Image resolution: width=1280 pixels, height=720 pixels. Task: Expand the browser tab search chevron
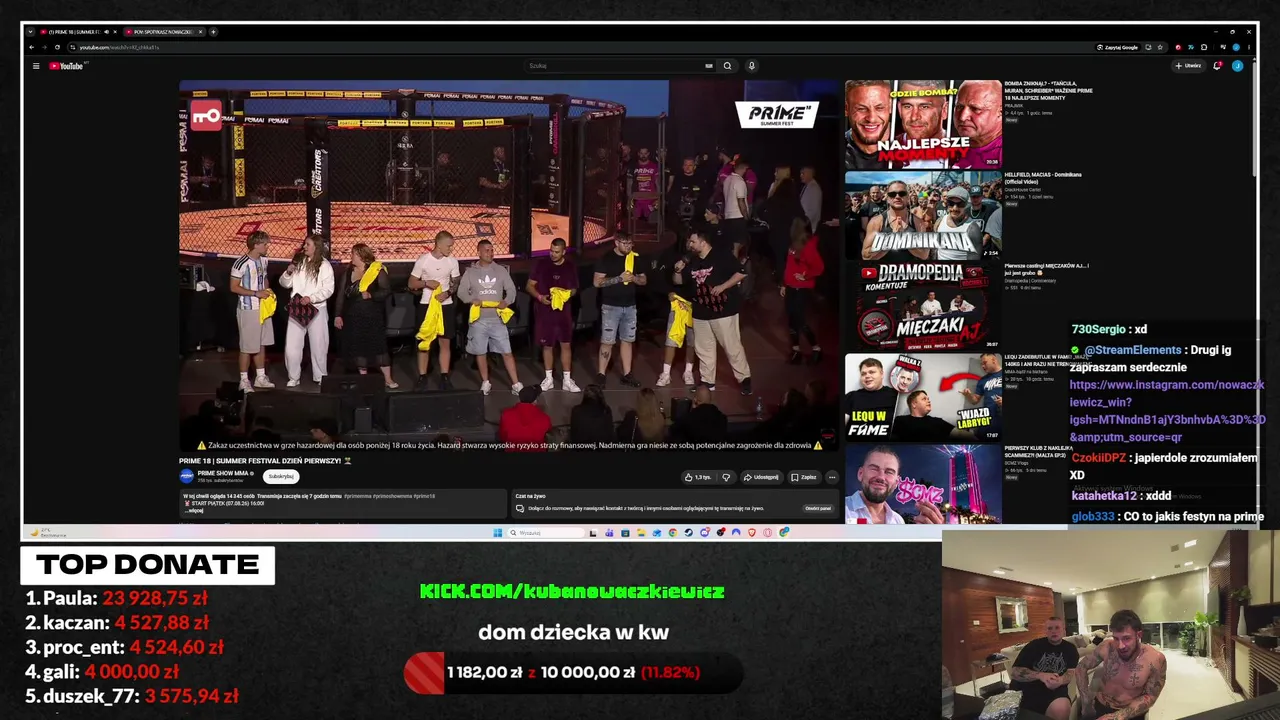pos(30,32)
